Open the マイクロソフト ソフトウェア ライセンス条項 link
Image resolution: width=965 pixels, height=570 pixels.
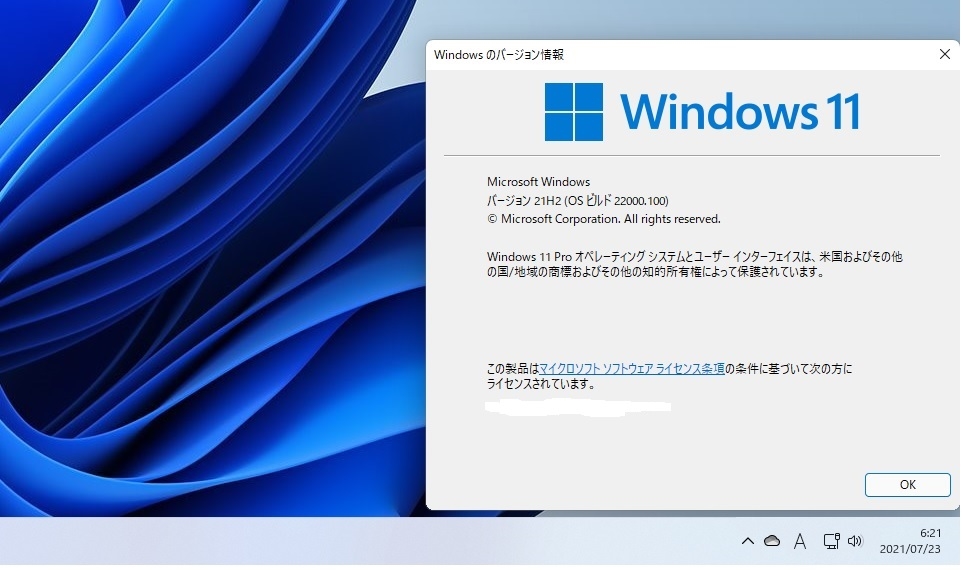631,369
